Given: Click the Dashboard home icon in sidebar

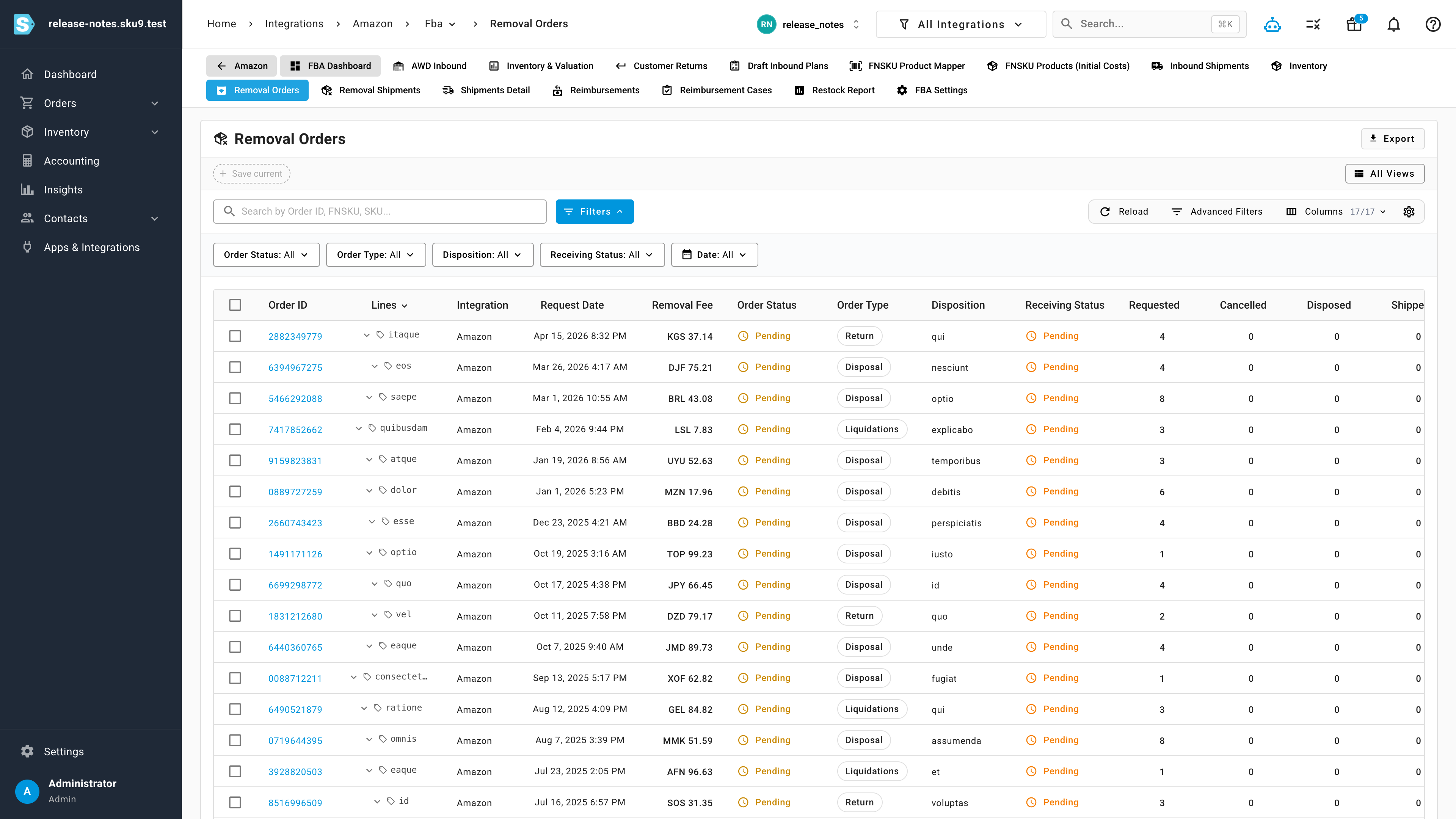Looking at the screenshot, I should pos(27,74).
